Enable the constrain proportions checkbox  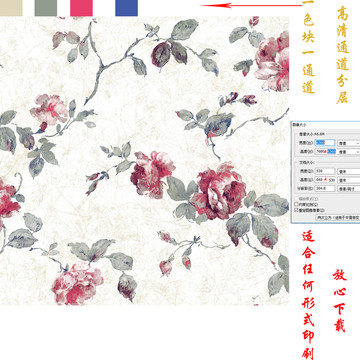point(296,204)
